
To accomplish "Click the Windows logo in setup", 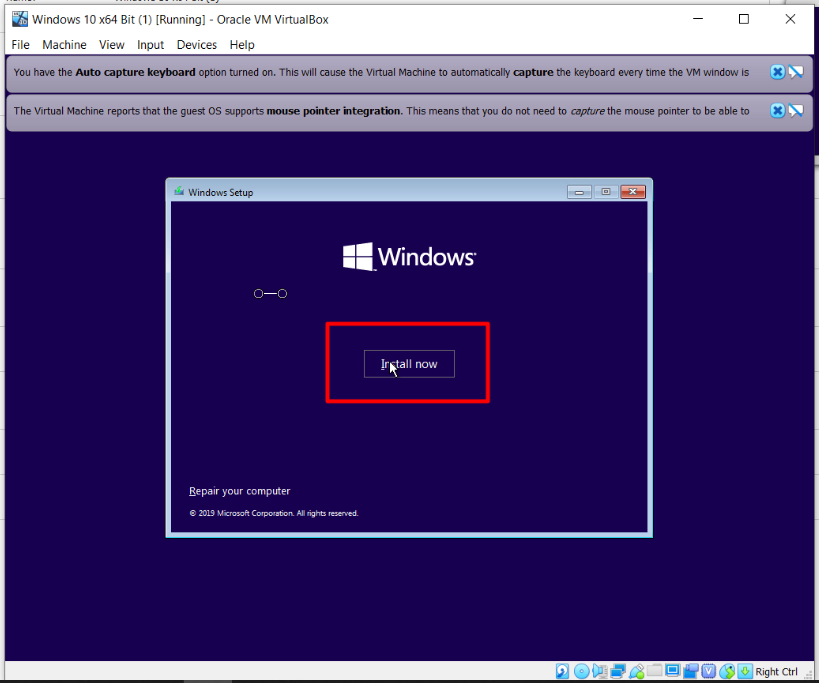I will click(410, 256).
